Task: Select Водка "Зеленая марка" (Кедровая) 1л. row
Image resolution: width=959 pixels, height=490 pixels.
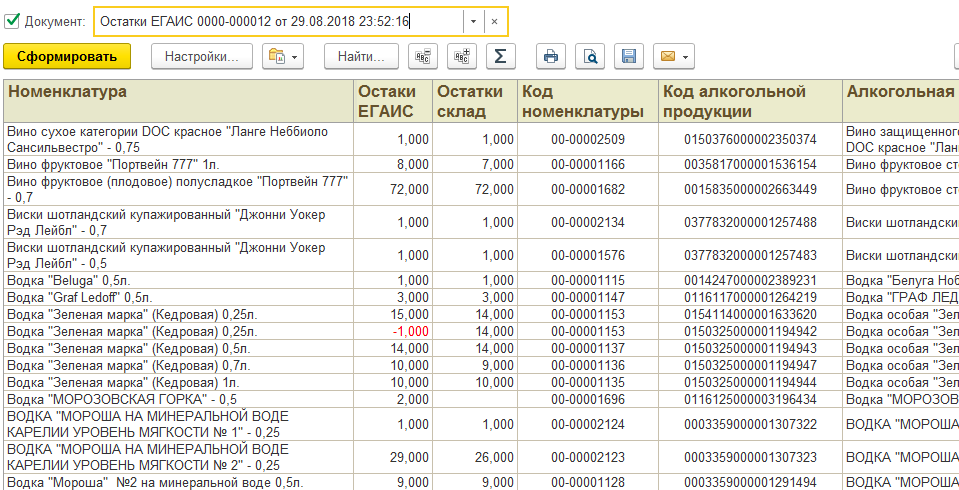Action: click(x=179, y=383)
